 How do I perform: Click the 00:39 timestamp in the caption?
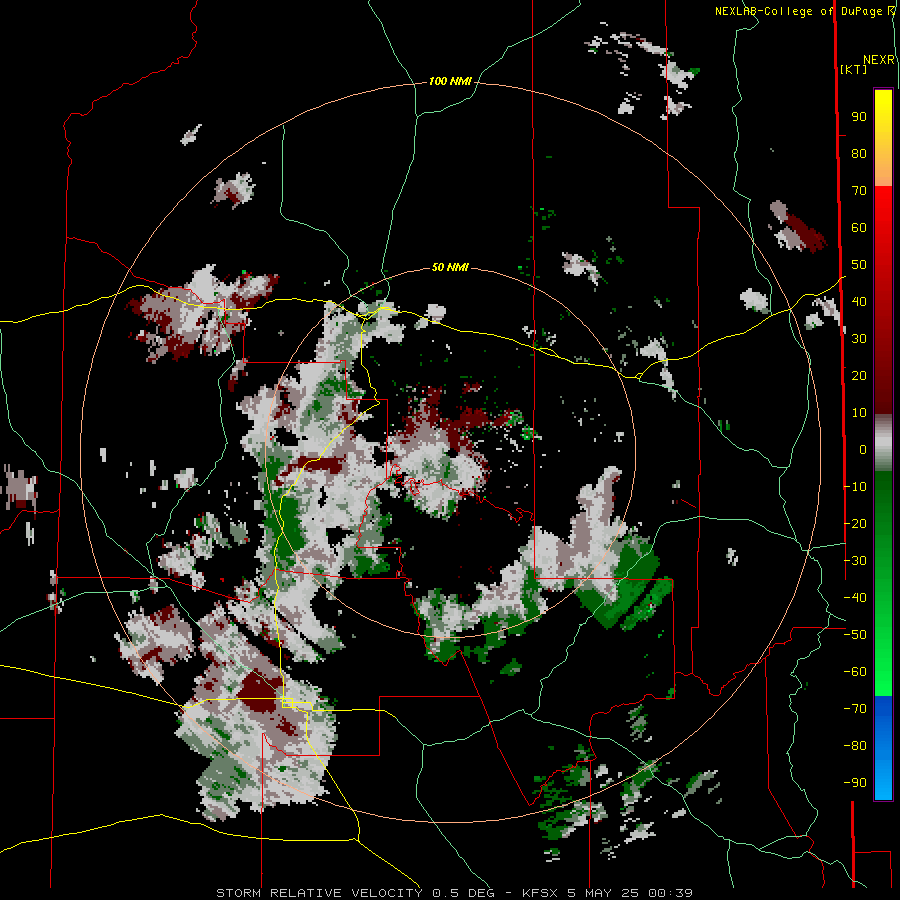(x=670, y=893)
